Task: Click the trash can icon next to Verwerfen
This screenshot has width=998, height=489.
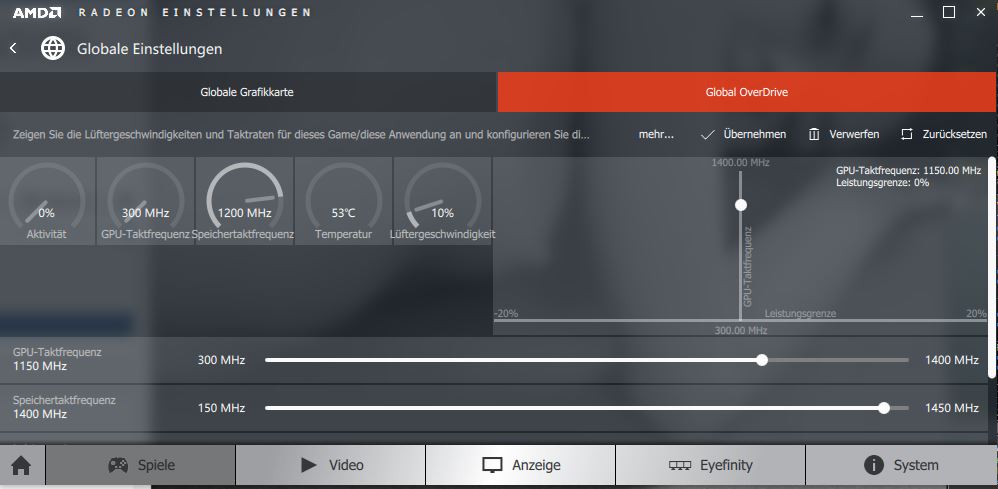Action: (814, 134)
